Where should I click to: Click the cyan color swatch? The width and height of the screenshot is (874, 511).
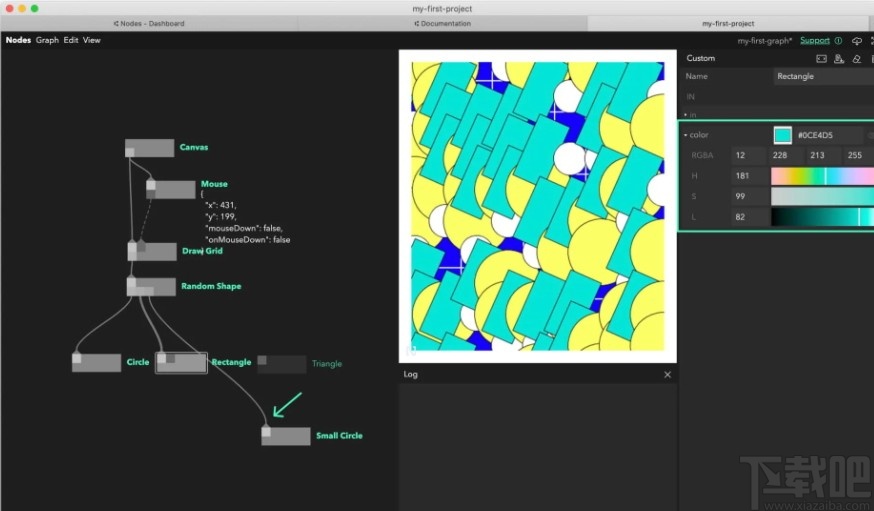click(783, 135)
